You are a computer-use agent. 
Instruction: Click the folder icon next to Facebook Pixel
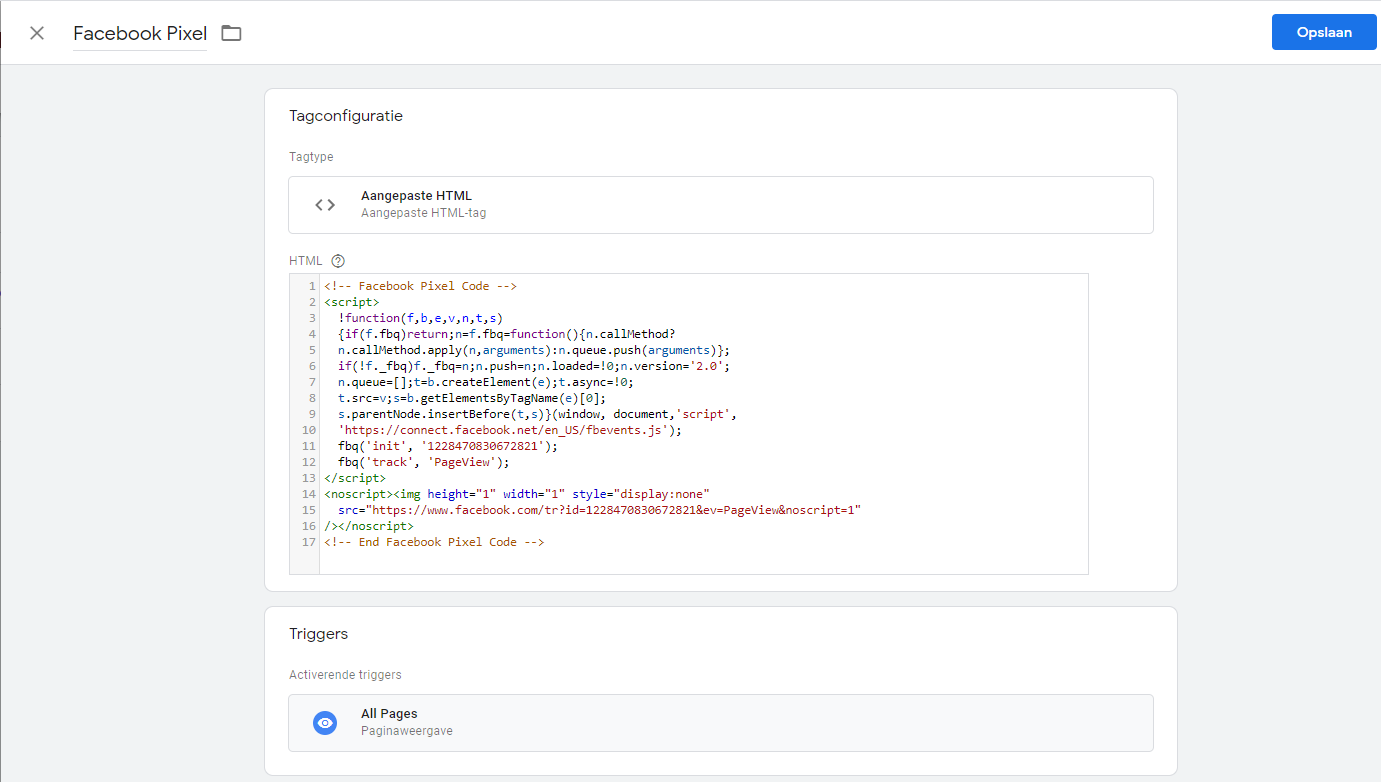pos(231,33)
